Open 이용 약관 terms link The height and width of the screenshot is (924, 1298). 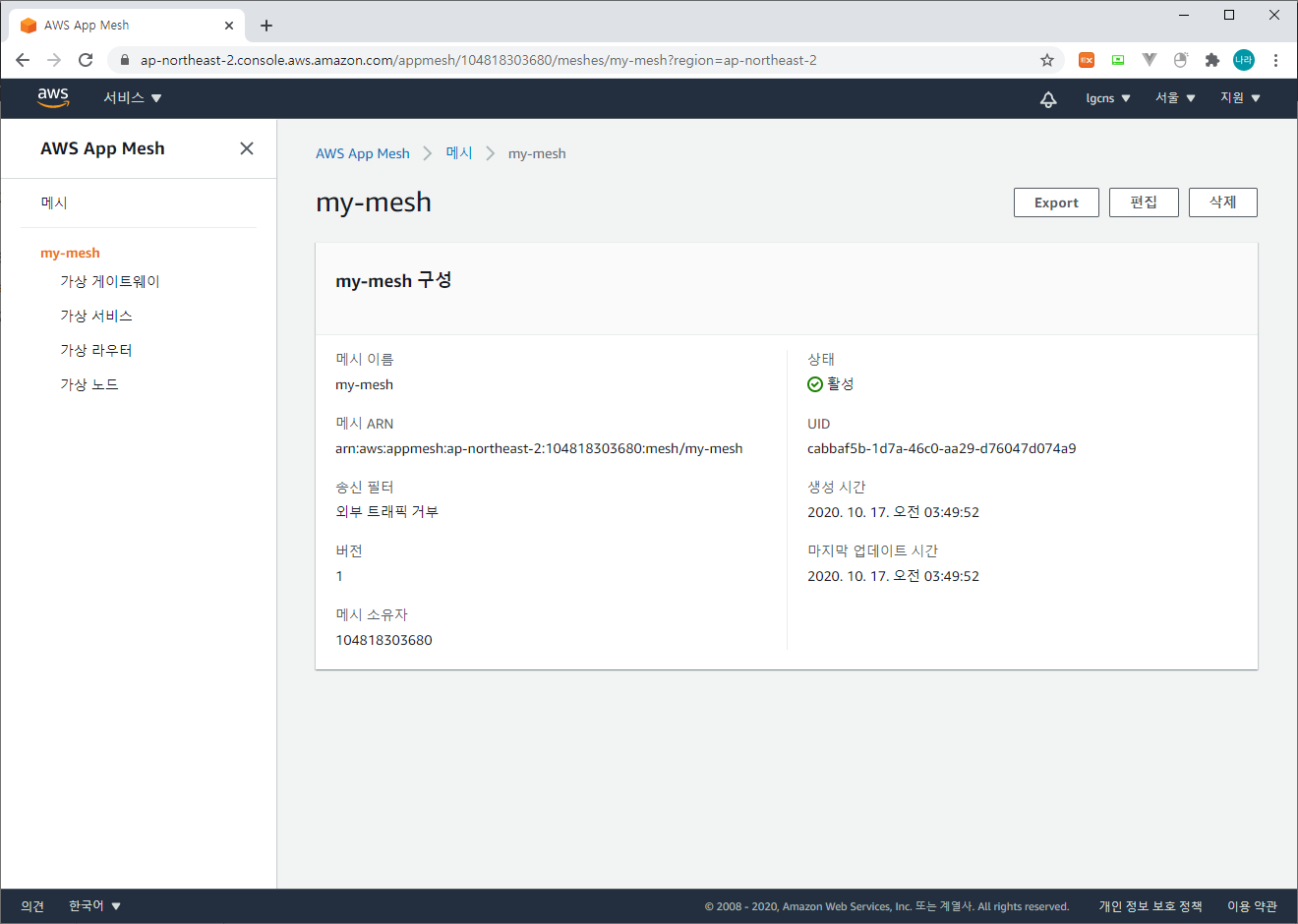click(x=1252, y=906)
